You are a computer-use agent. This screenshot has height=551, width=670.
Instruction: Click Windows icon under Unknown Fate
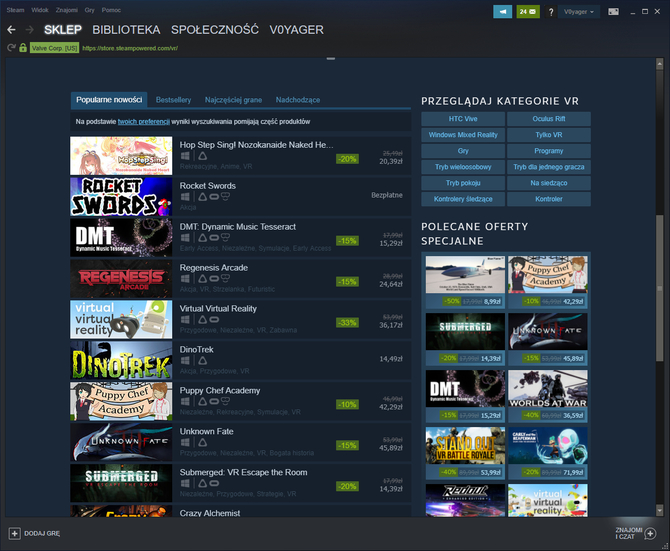(x=185, y=443)
